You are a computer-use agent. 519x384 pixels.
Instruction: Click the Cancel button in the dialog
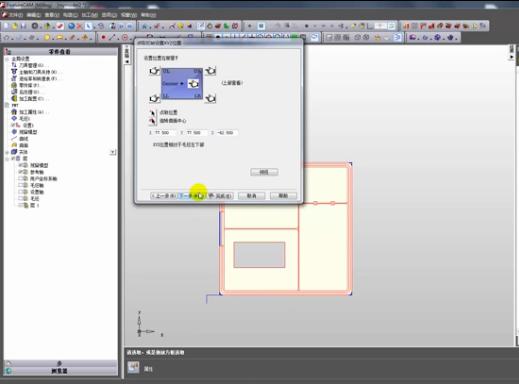252,196
